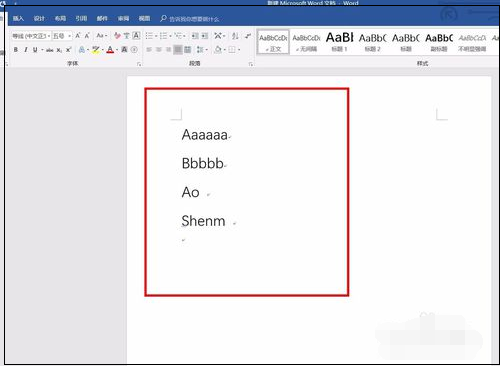Open the underline style dropdown arrow
The height and width of the screenshot is (366, 502).
(x=42, y=50)
